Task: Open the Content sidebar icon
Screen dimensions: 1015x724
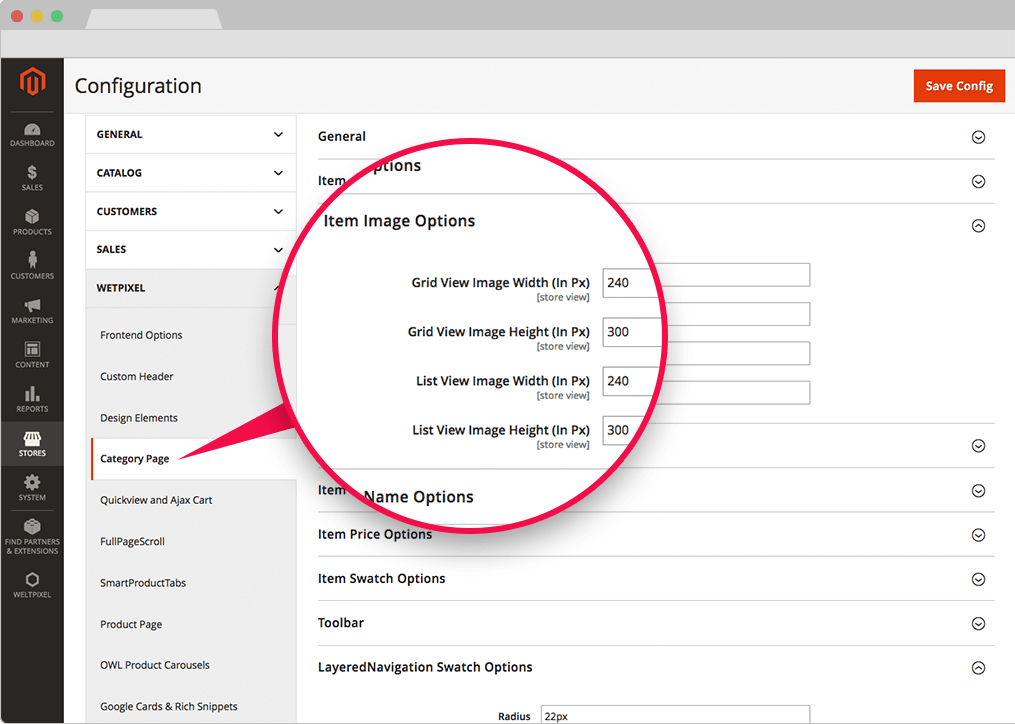Action: (x=32, y=354)
